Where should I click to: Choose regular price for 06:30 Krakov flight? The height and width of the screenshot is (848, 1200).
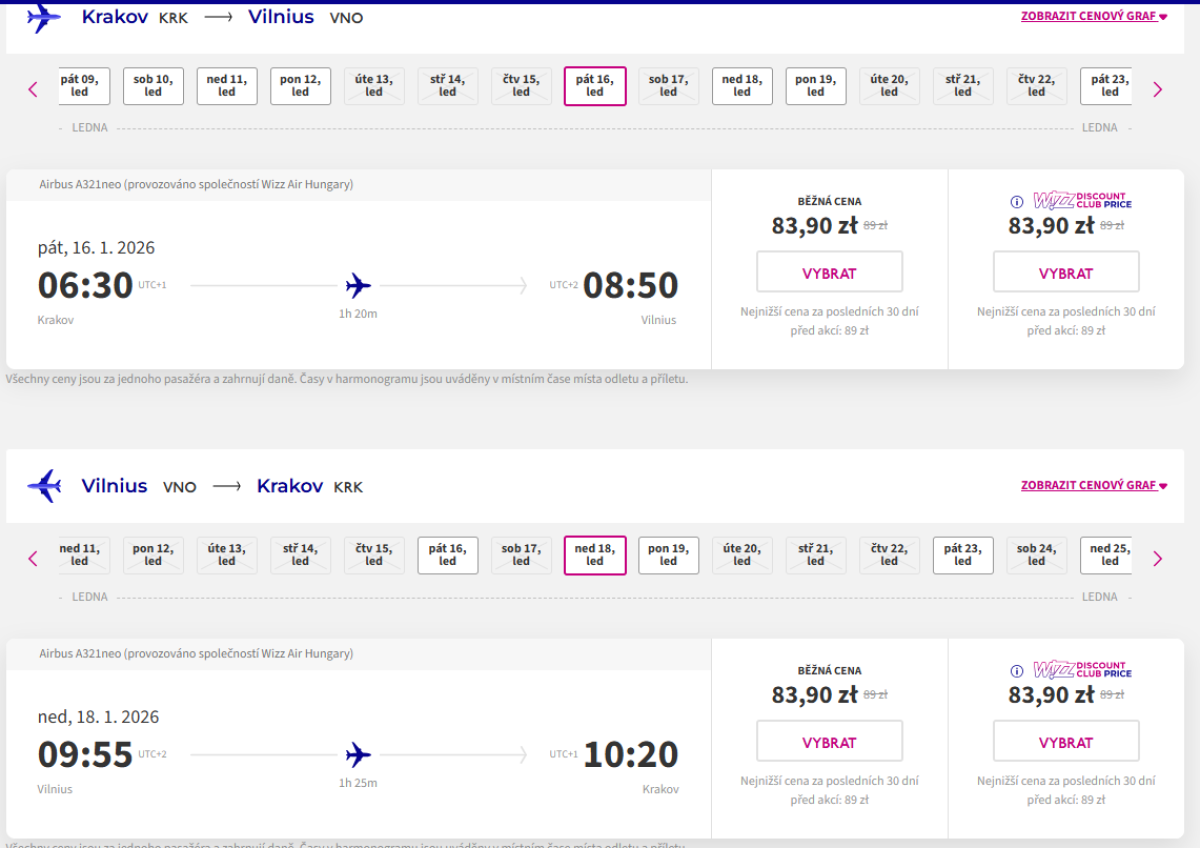829,273
